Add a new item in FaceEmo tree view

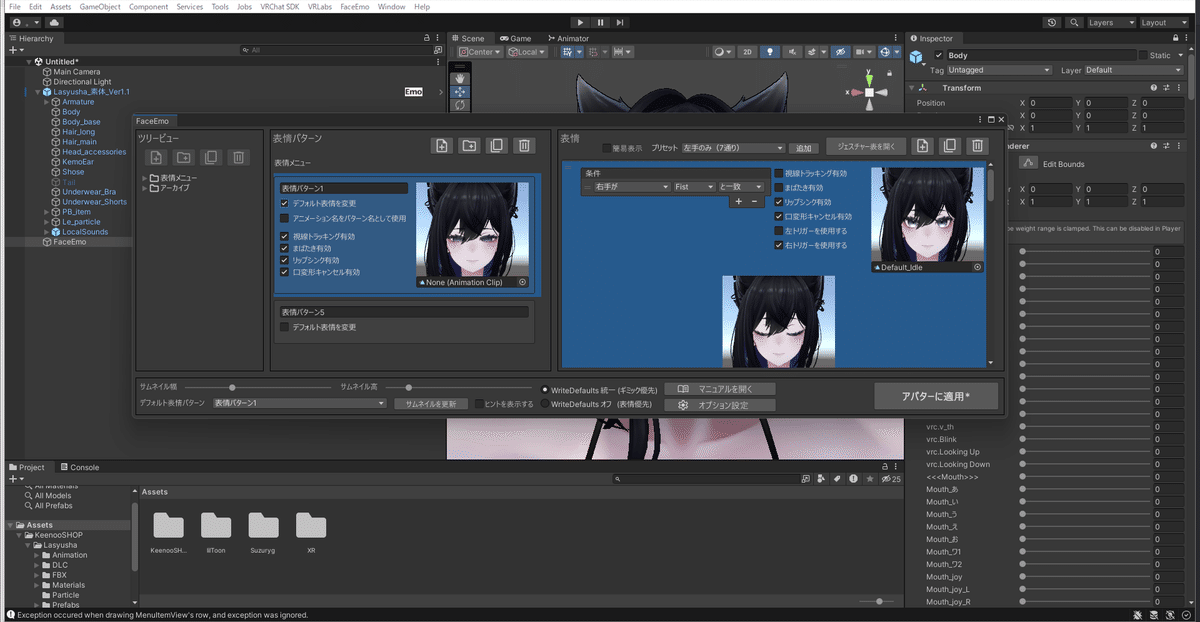point(157,157)
